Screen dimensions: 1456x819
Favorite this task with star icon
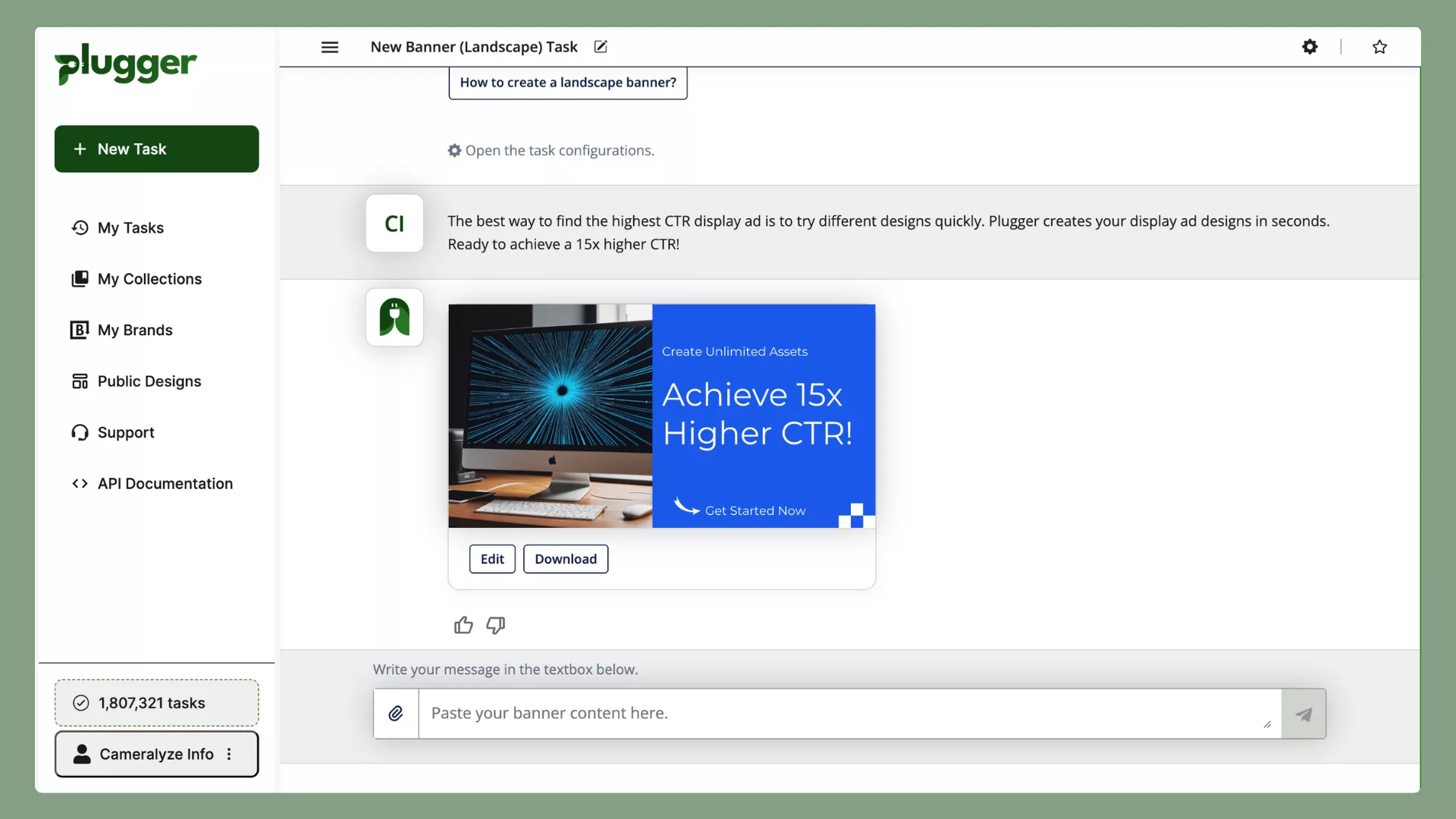[x=1379, y=47]
